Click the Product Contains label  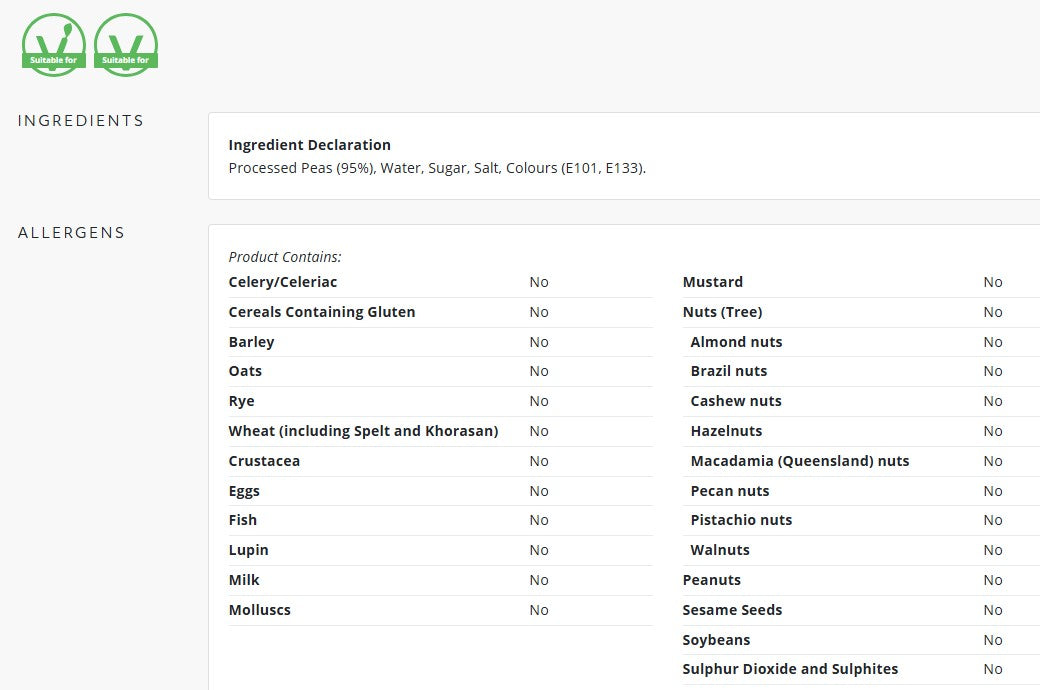pyautogui.click(x=284, y=257)
